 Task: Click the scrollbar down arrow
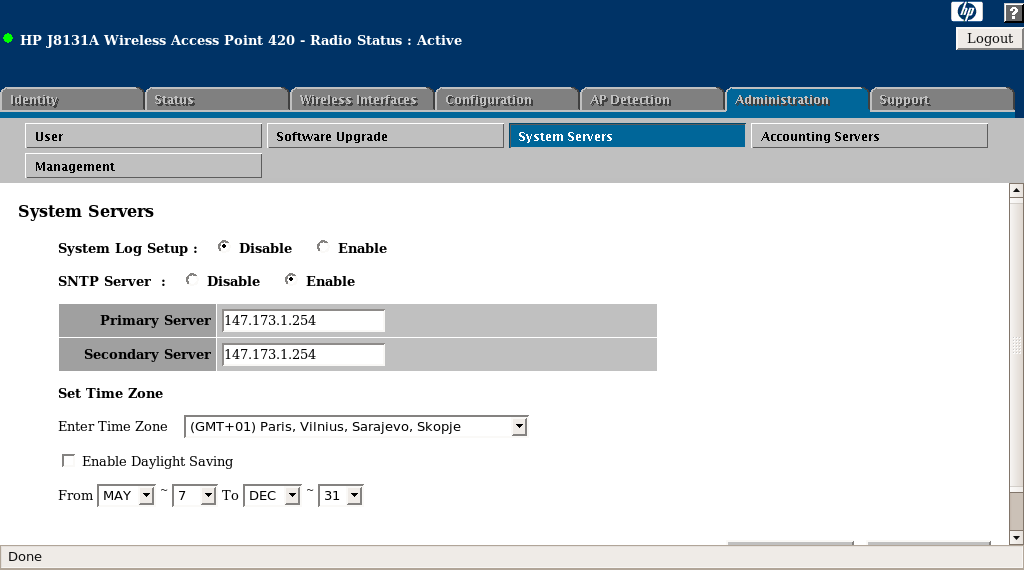(x=1016, y=537)
